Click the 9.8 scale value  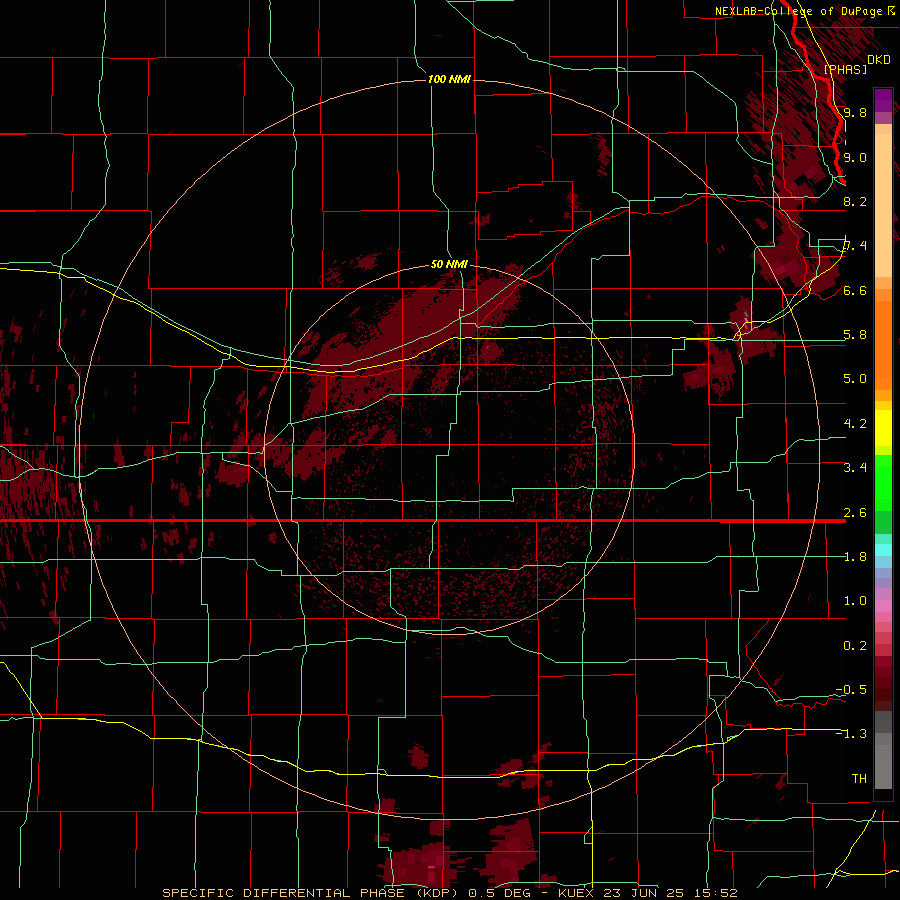(855, 112)
